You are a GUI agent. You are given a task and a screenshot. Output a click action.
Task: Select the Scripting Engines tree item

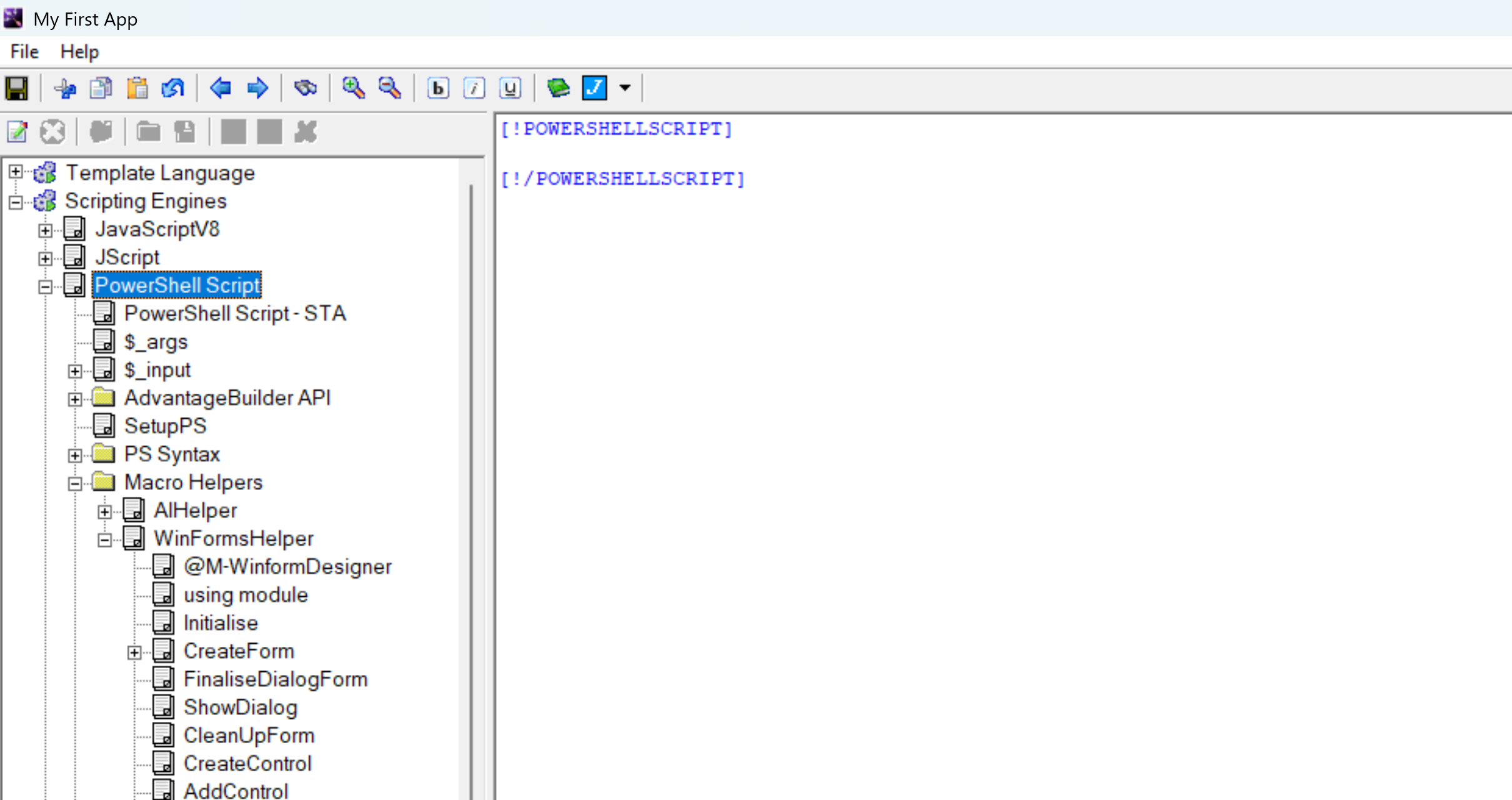click(146, 201)
